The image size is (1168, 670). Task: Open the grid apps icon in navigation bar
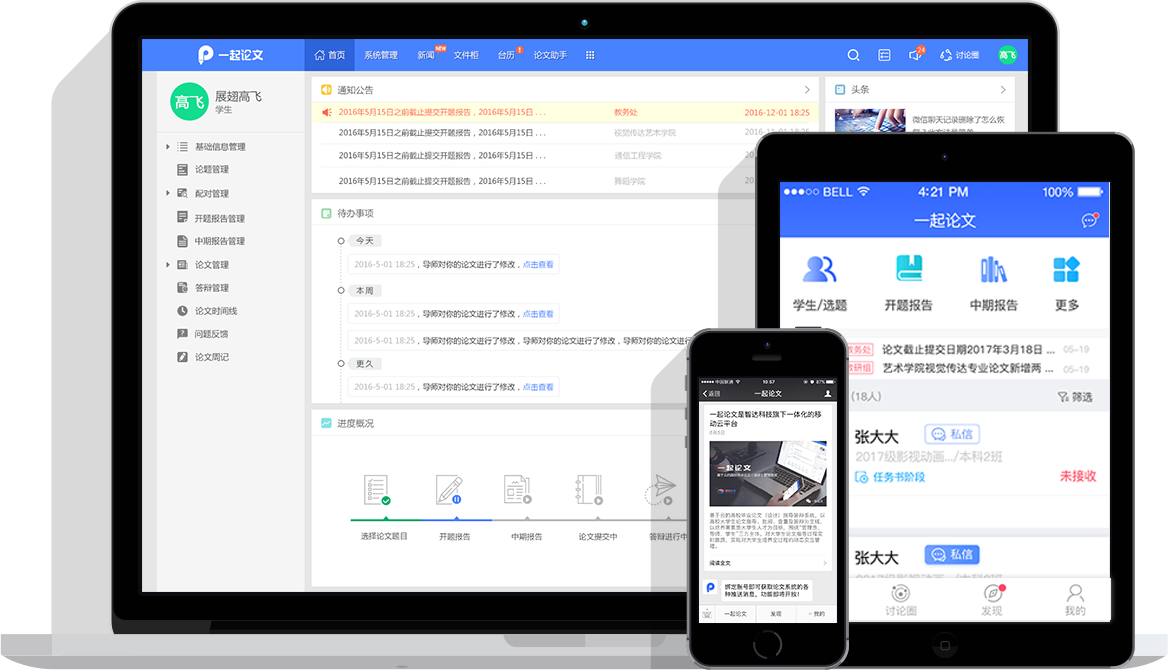590,55
